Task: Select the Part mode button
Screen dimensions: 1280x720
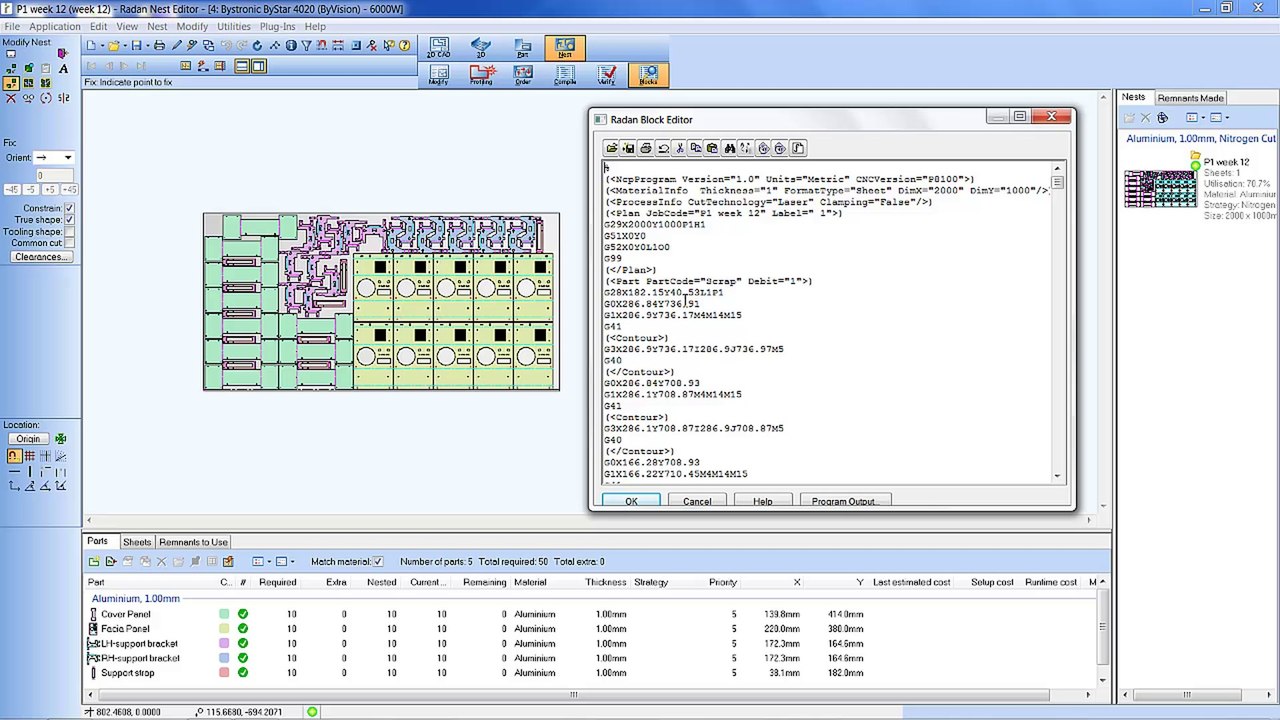Action: point(522,49)
